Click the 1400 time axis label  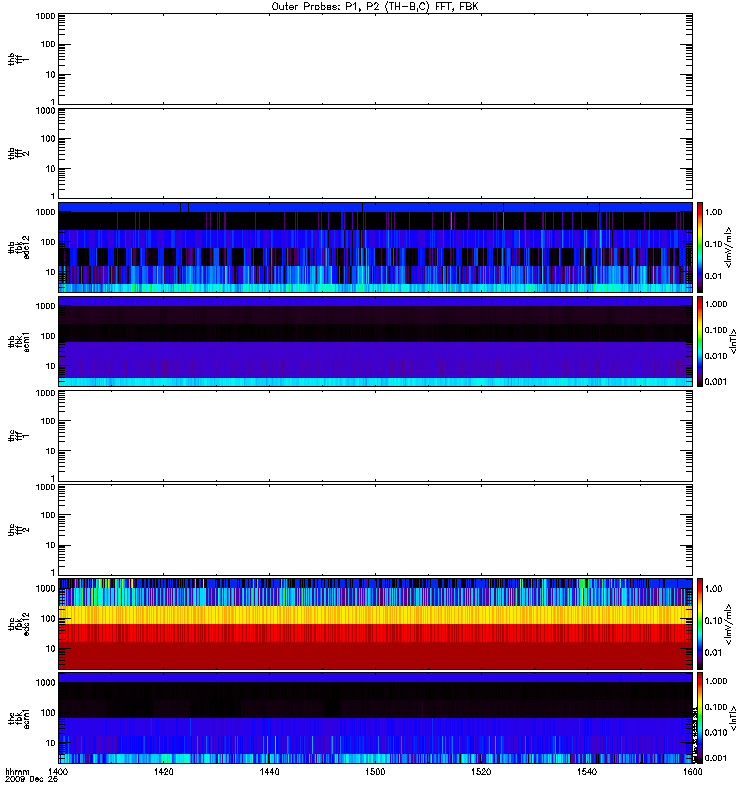(x=58, y=771)
